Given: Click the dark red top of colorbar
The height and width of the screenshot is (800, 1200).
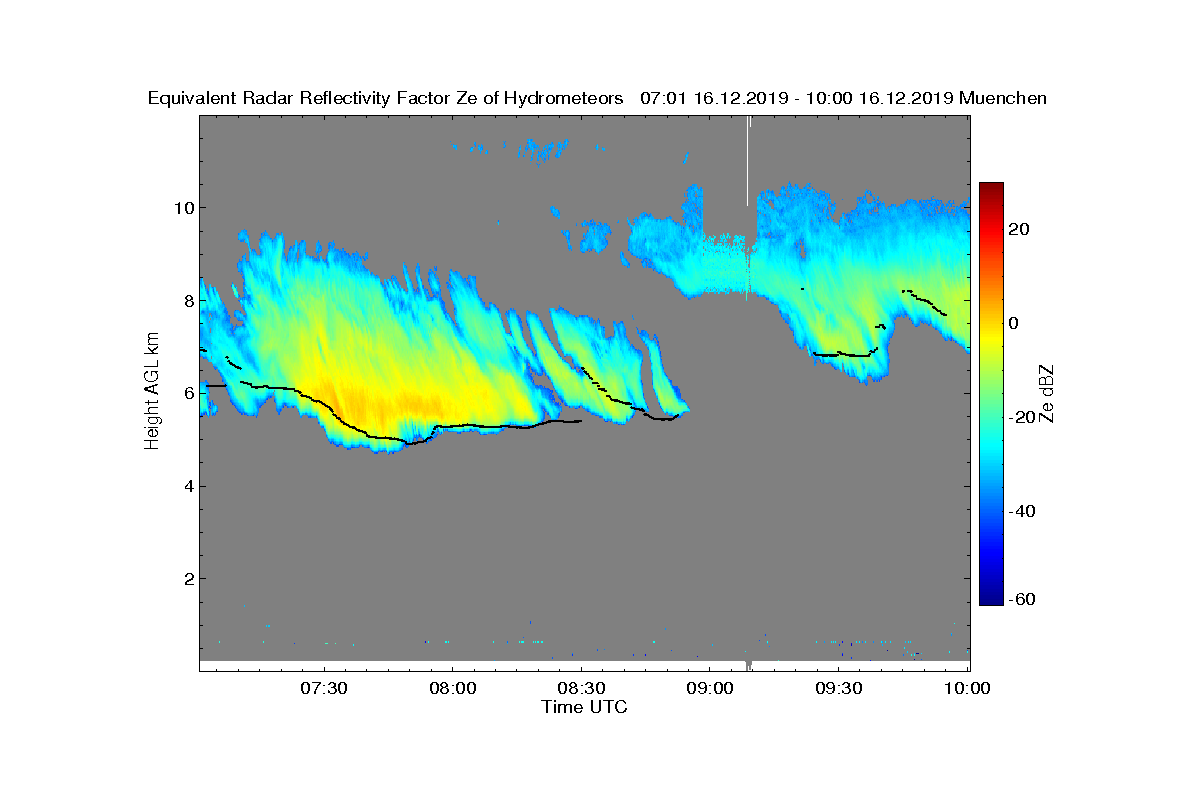Looking at the screenshot, I should click(x=991, y=190).
